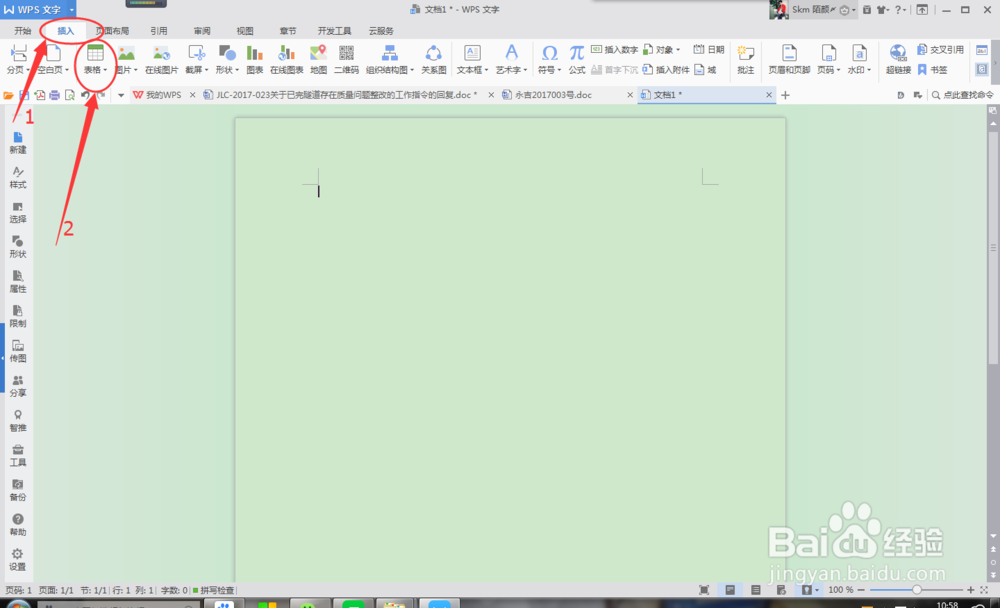Insert a QR code with 二维码

(x=346, y=59)
